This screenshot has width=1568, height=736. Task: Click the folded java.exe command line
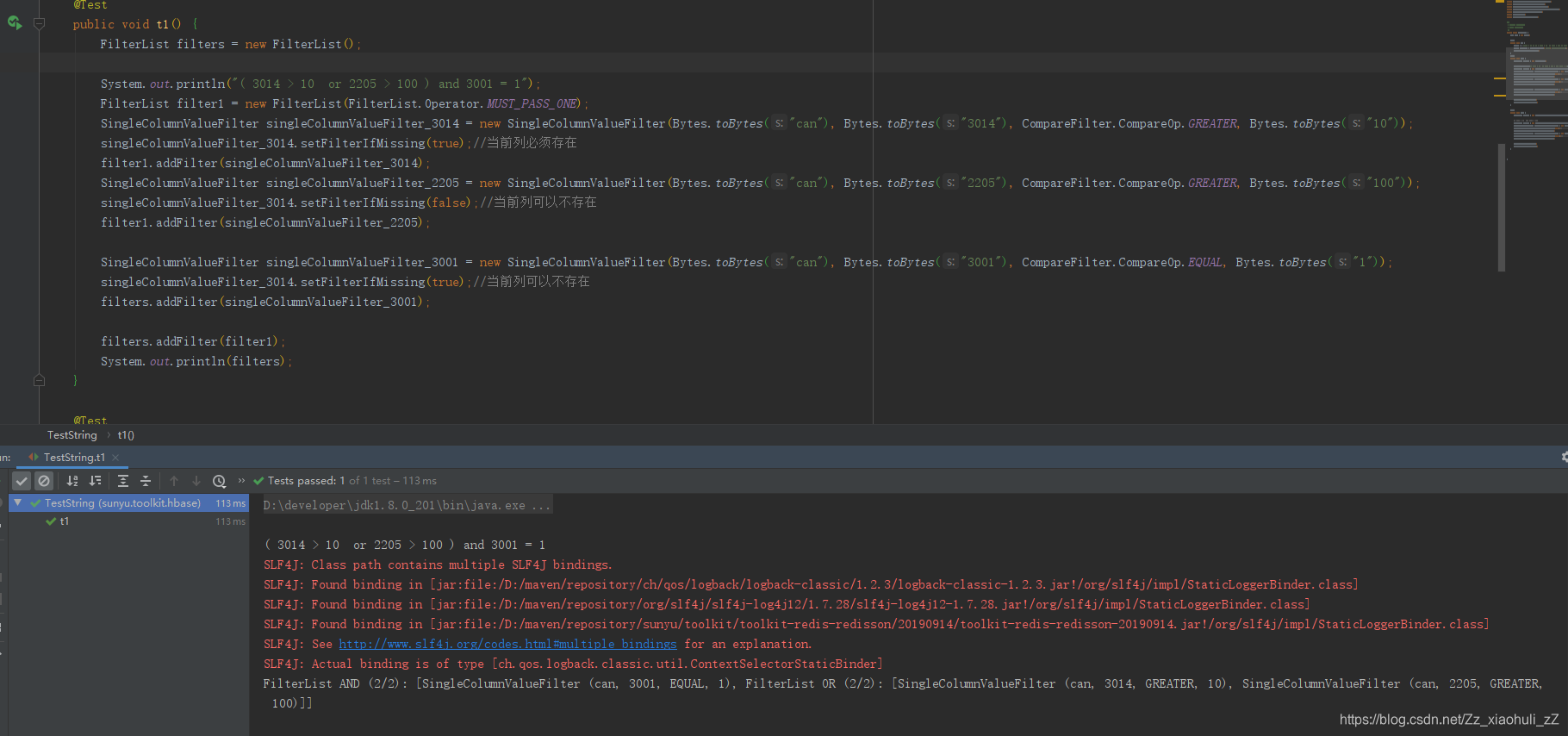point(408,505)
